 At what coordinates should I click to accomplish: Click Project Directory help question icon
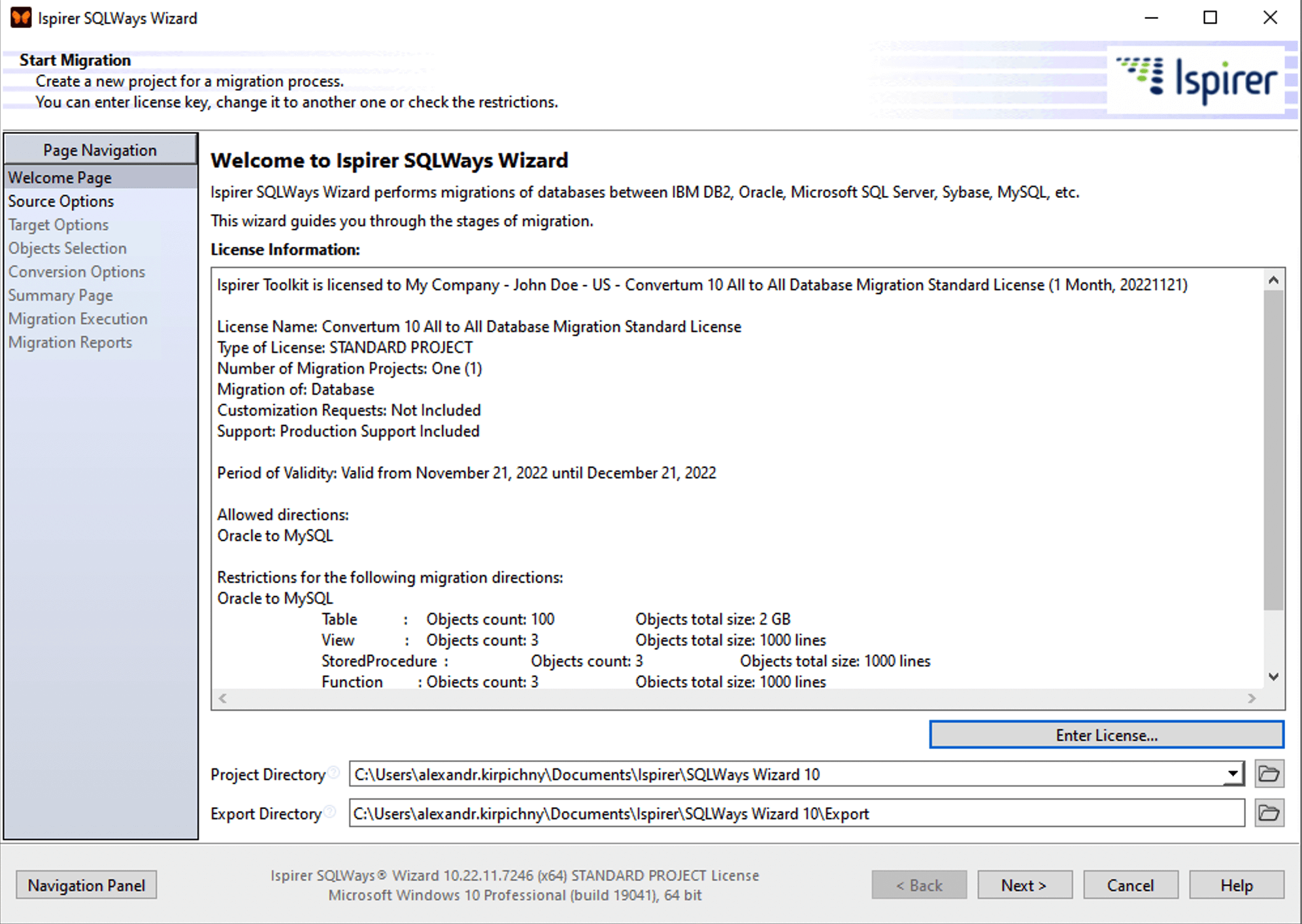(334, 772)
